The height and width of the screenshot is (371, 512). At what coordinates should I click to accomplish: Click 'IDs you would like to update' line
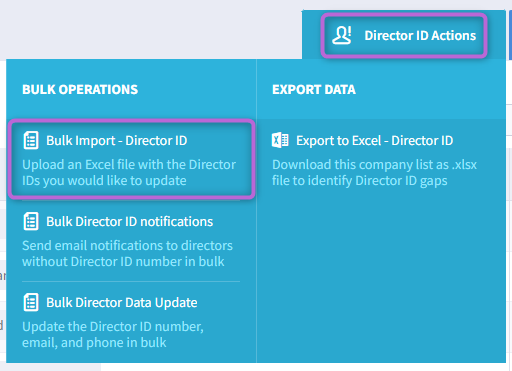pos(104,181)
